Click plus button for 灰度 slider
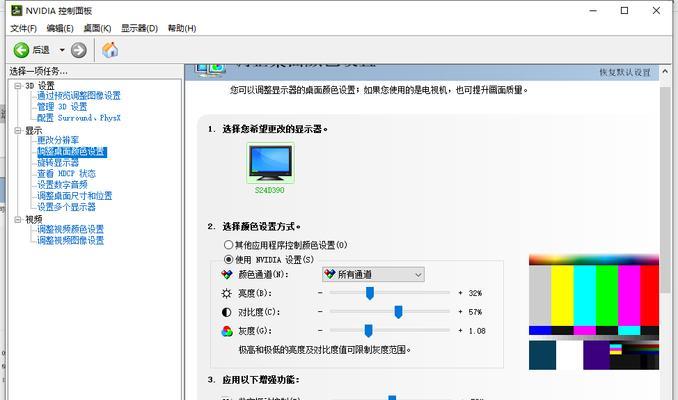Viewport: 678px width, 400px height. (x=460, y=330)
